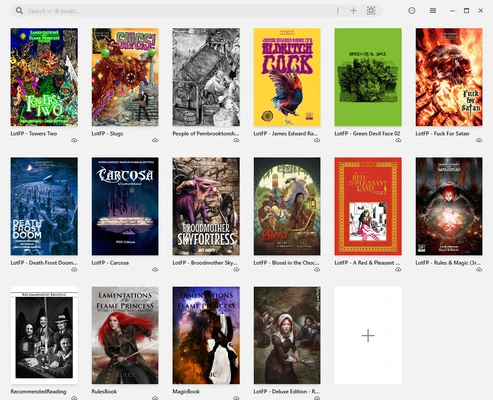
Task: Click cloud icon under RulesBook
Action: (155, 398)
